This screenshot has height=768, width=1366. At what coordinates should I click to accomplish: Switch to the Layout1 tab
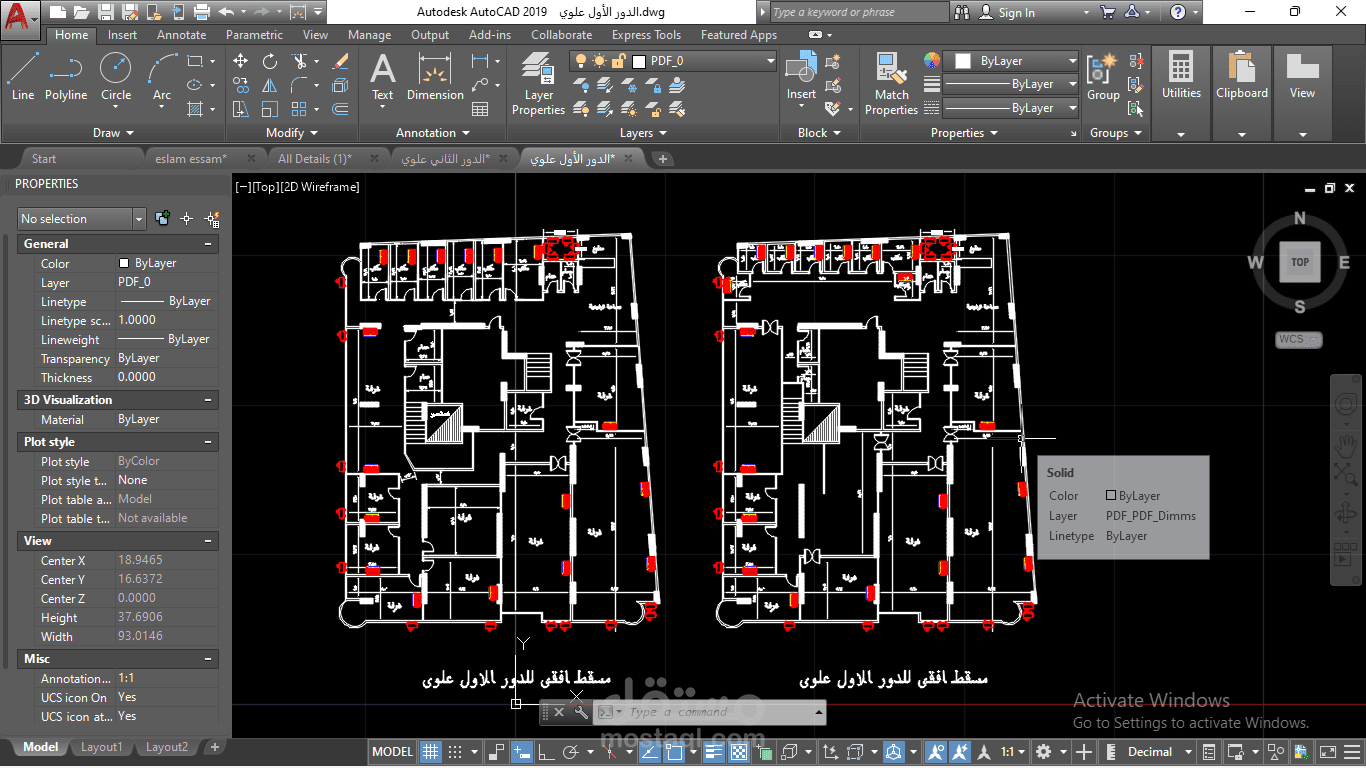(x=101, y=747)
